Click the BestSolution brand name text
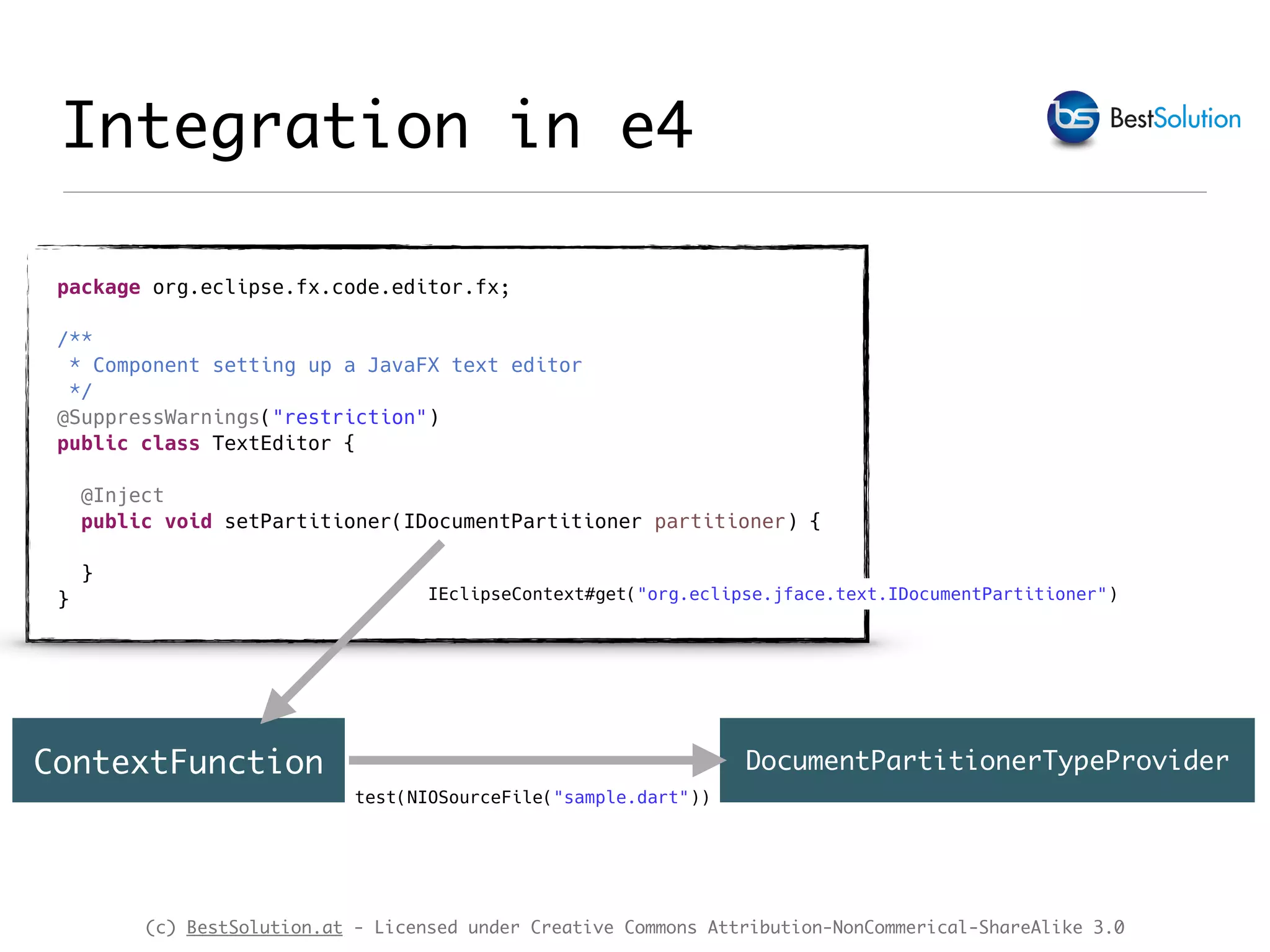 1175,118
